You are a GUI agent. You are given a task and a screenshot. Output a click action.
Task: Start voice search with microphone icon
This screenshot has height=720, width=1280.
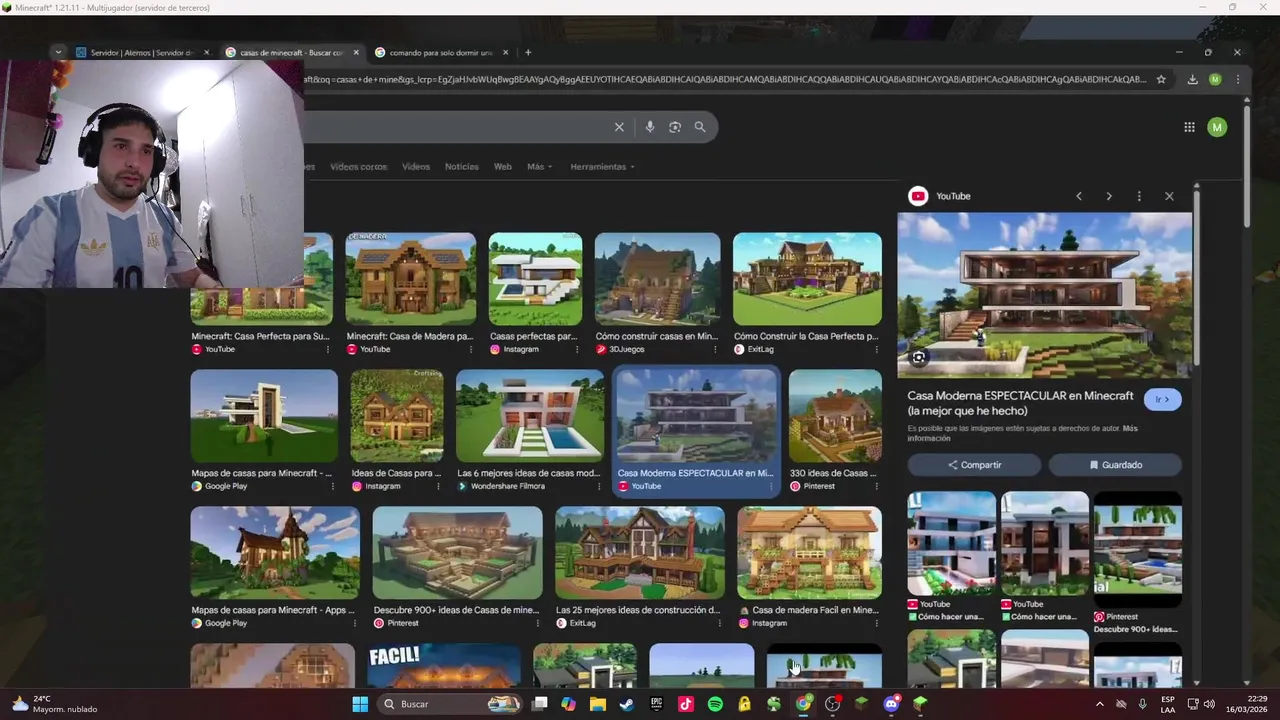coord(650,127)
